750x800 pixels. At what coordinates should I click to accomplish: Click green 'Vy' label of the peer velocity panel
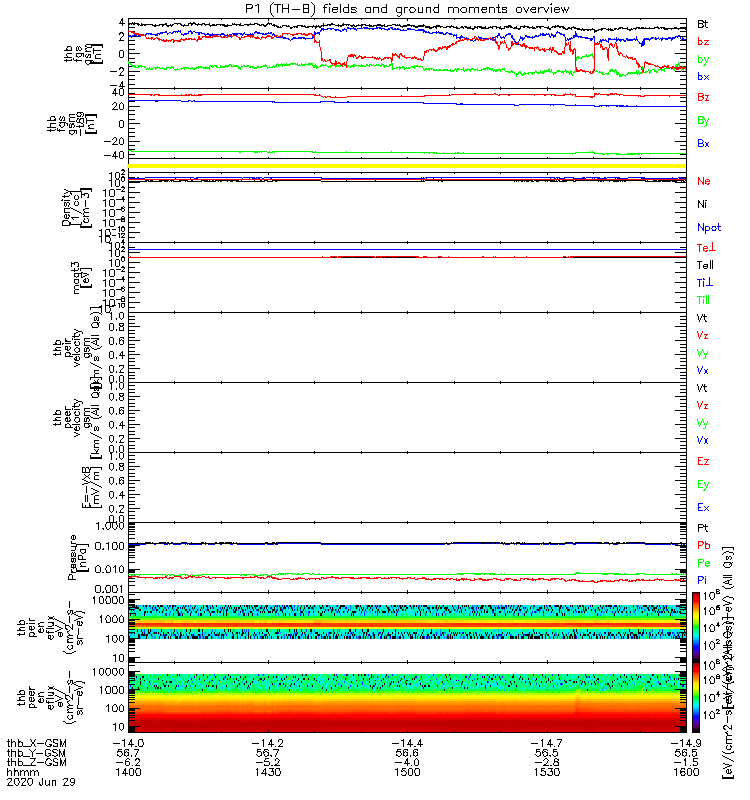pos(702,423)
